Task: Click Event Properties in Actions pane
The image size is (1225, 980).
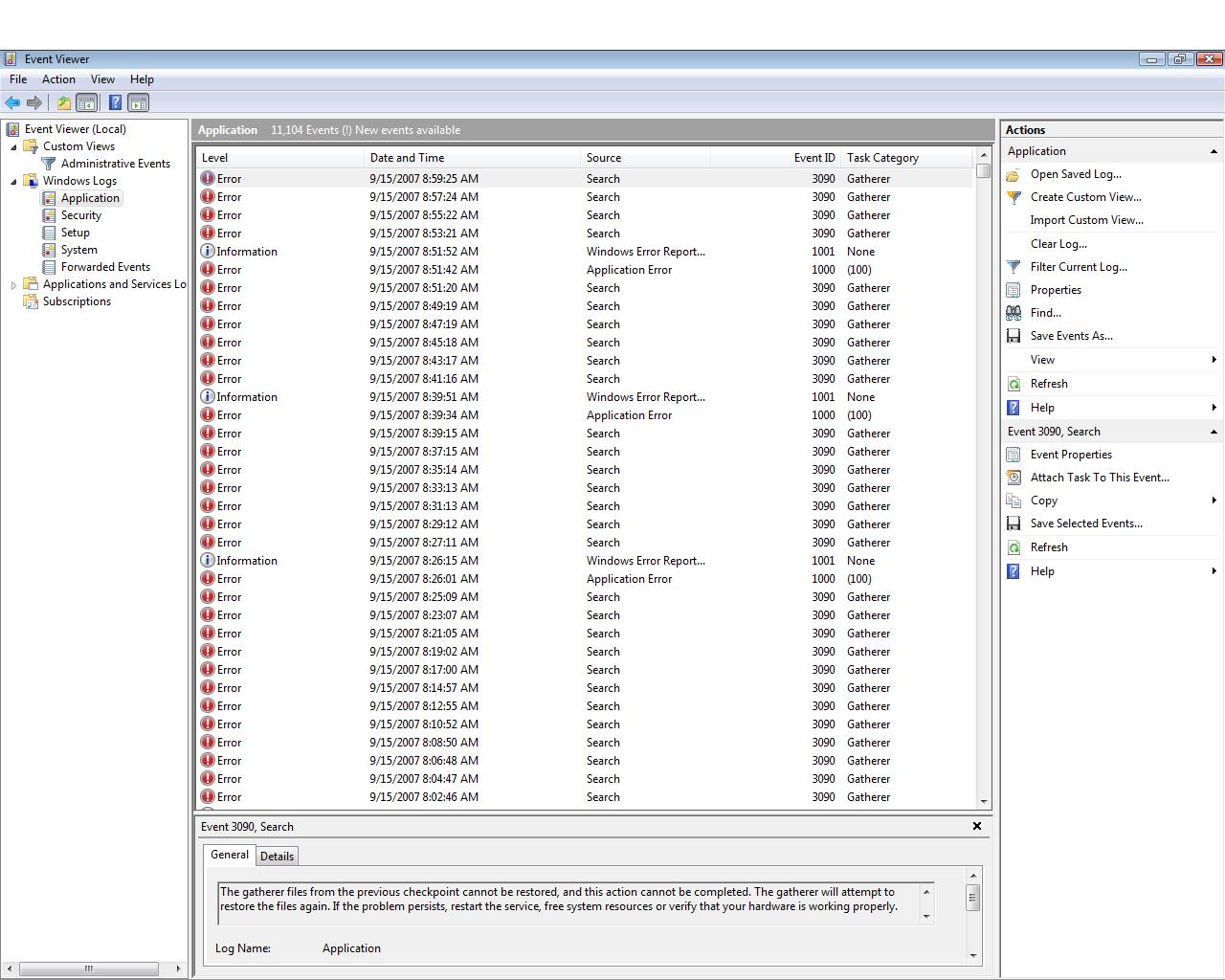Action: click(x=1070, y=455)
